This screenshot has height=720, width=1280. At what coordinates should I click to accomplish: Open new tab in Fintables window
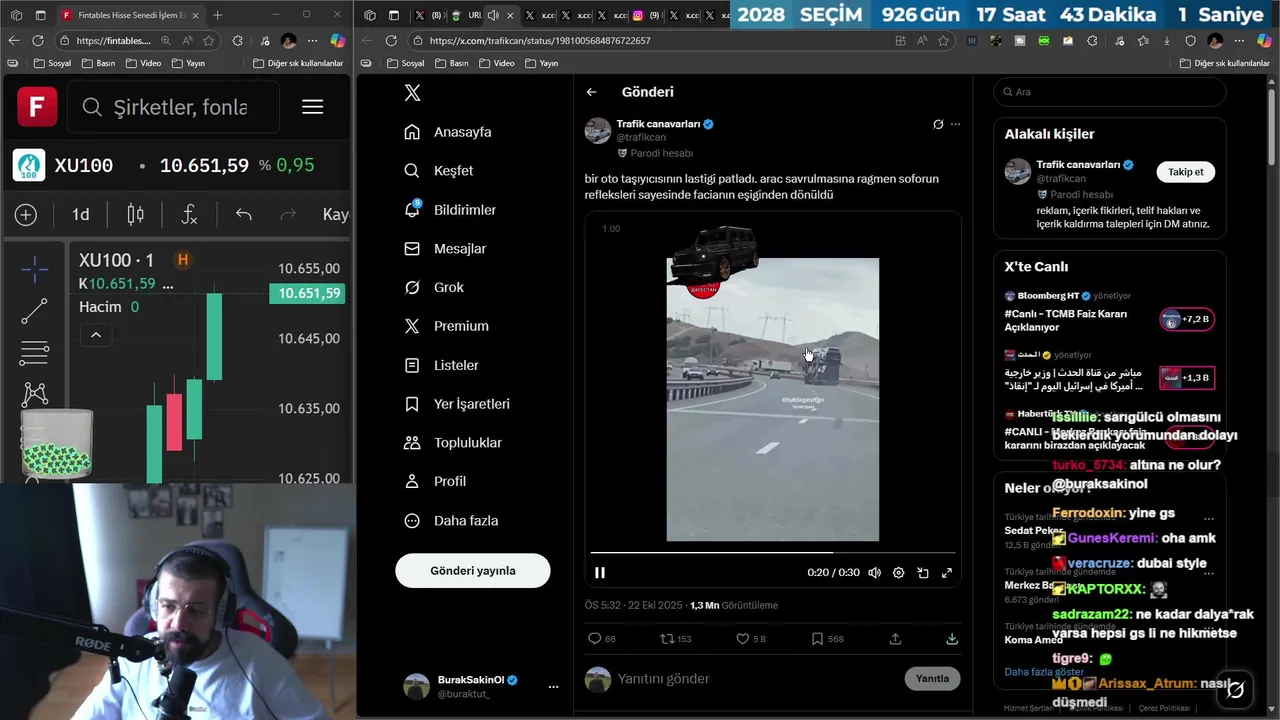(218, 15)
